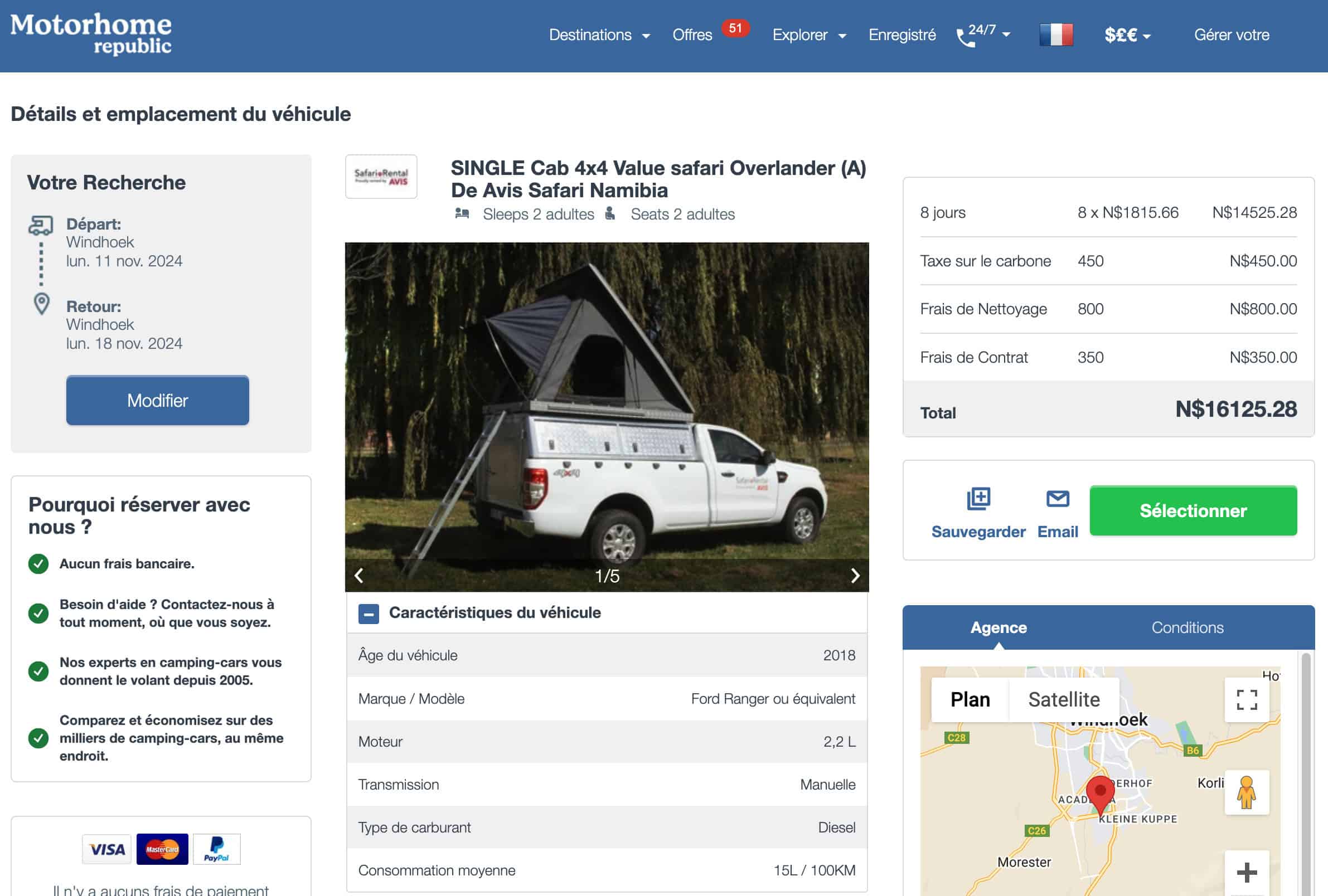Open the $£€ currency dropdown
The image size is (1328, 896).
[x=1126, y=35]
